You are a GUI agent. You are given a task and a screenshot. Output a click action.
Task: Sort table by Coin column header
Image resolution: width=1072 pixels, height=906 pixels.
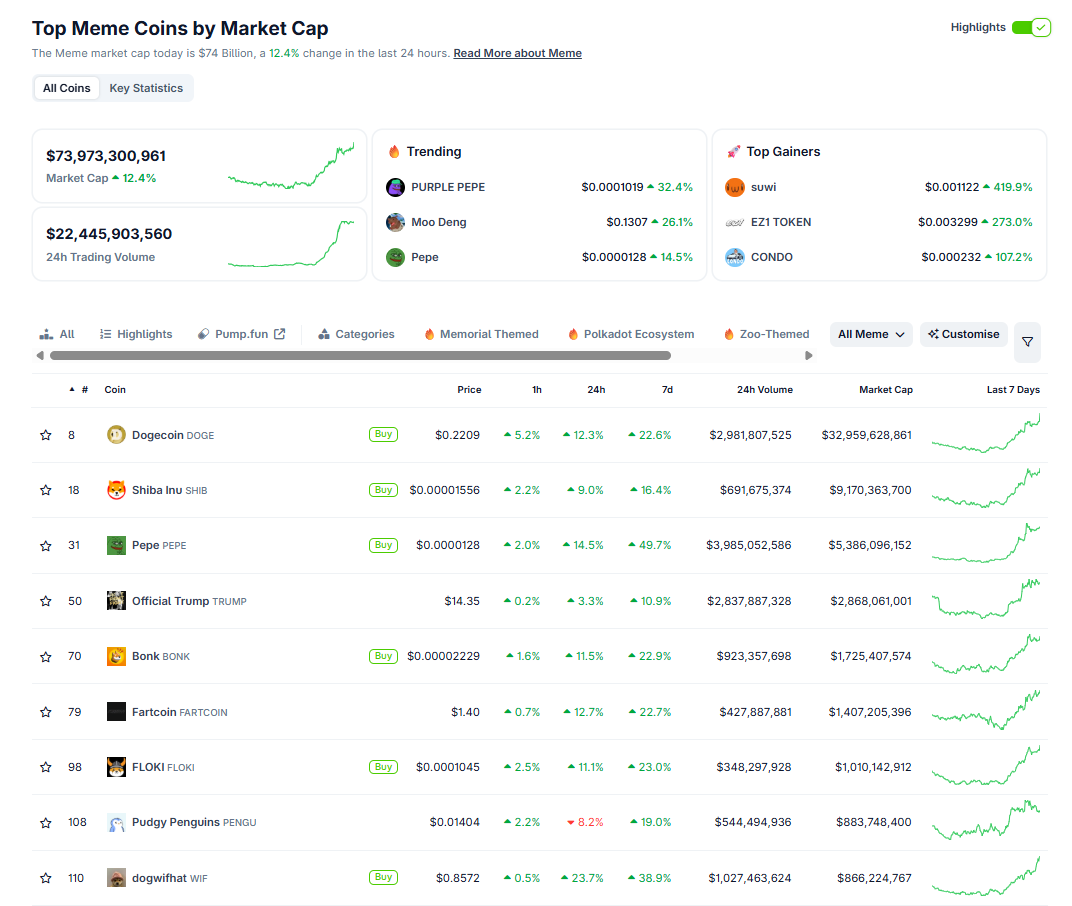coord(115,390)
